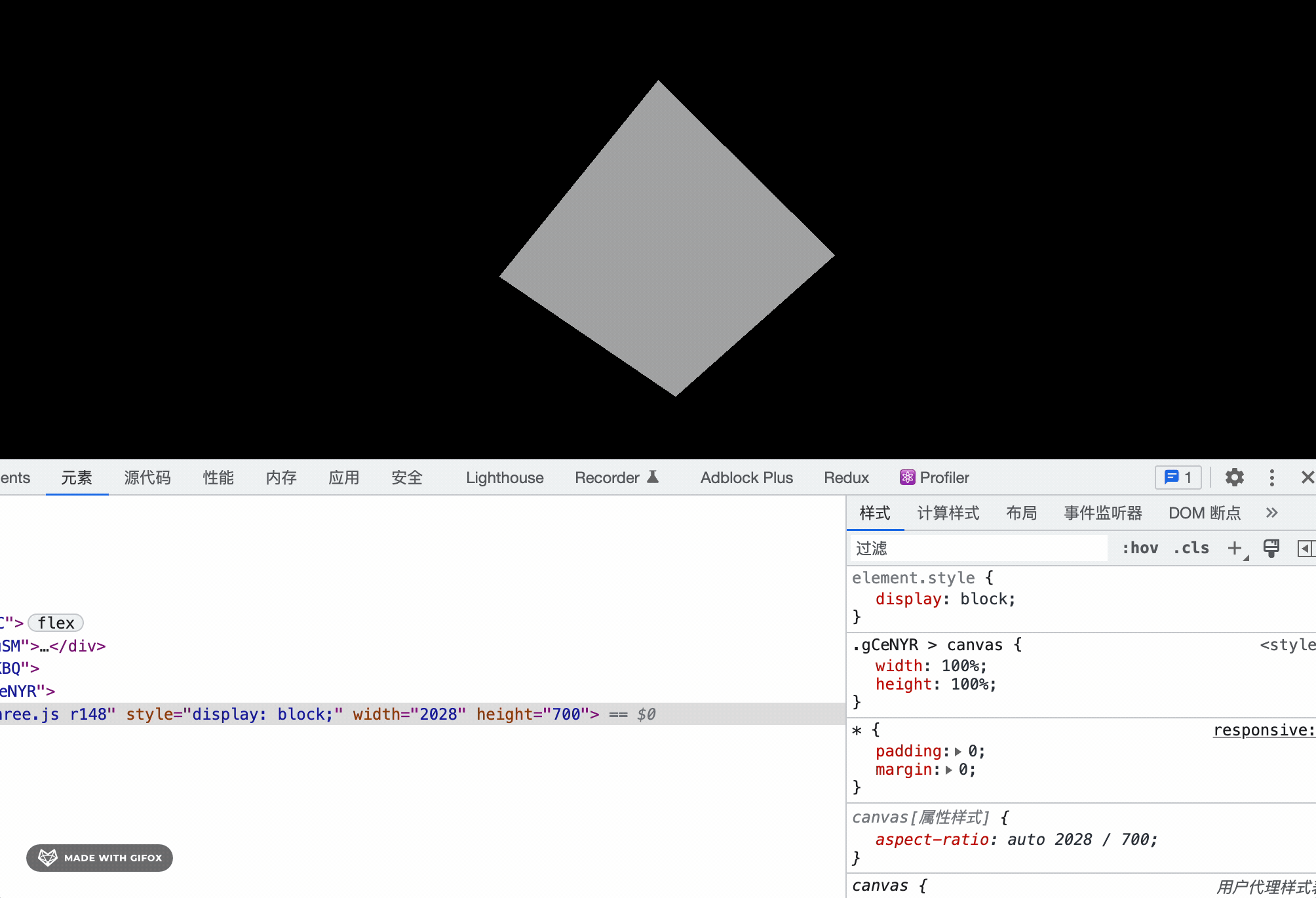Toggle element pseudo-class states with :hov
This screenshot has width=1316, height=898.
pos(1140,548)
